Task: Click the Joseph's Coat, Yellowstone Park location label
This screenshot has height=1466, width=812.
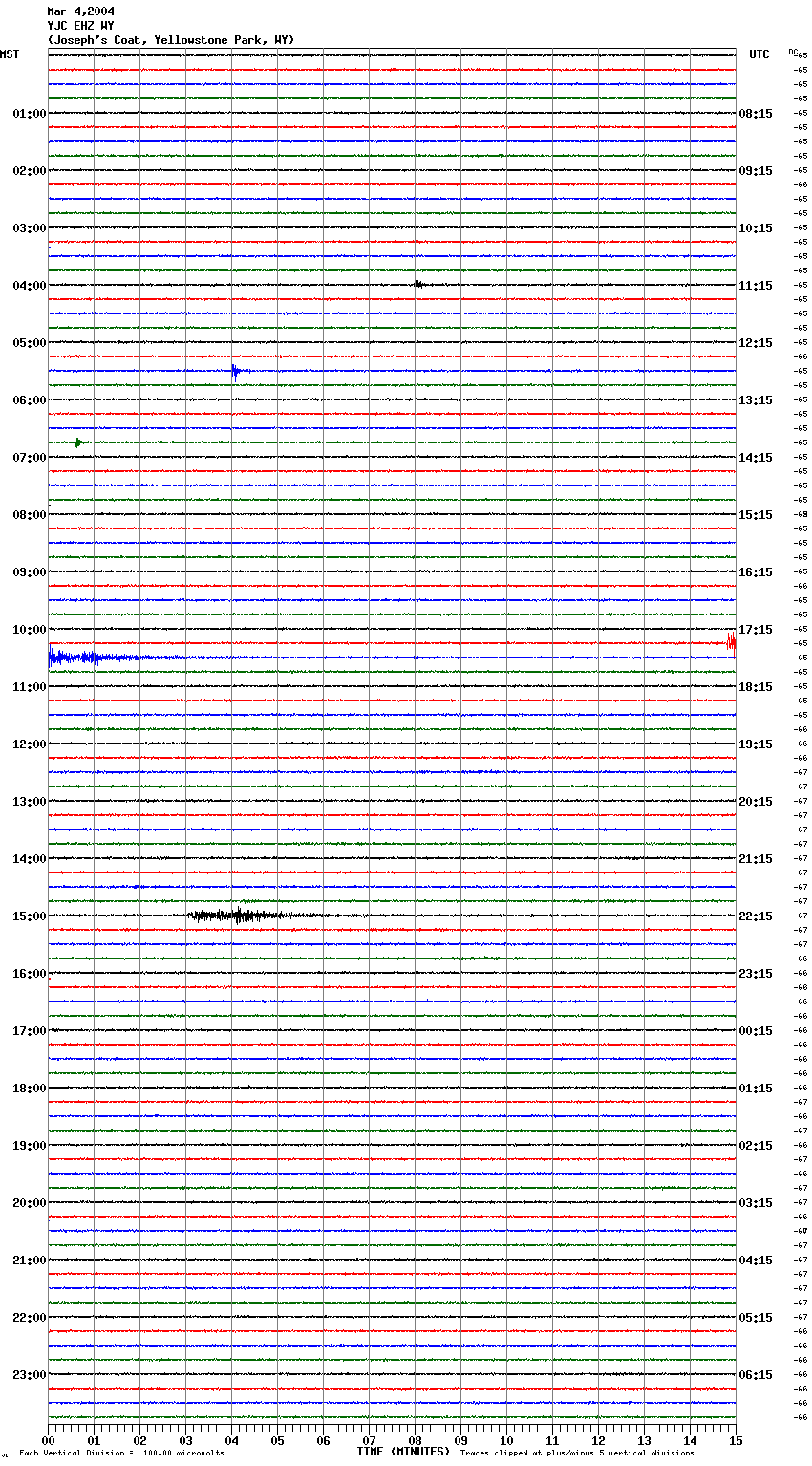Action: [x=171, y=40]
